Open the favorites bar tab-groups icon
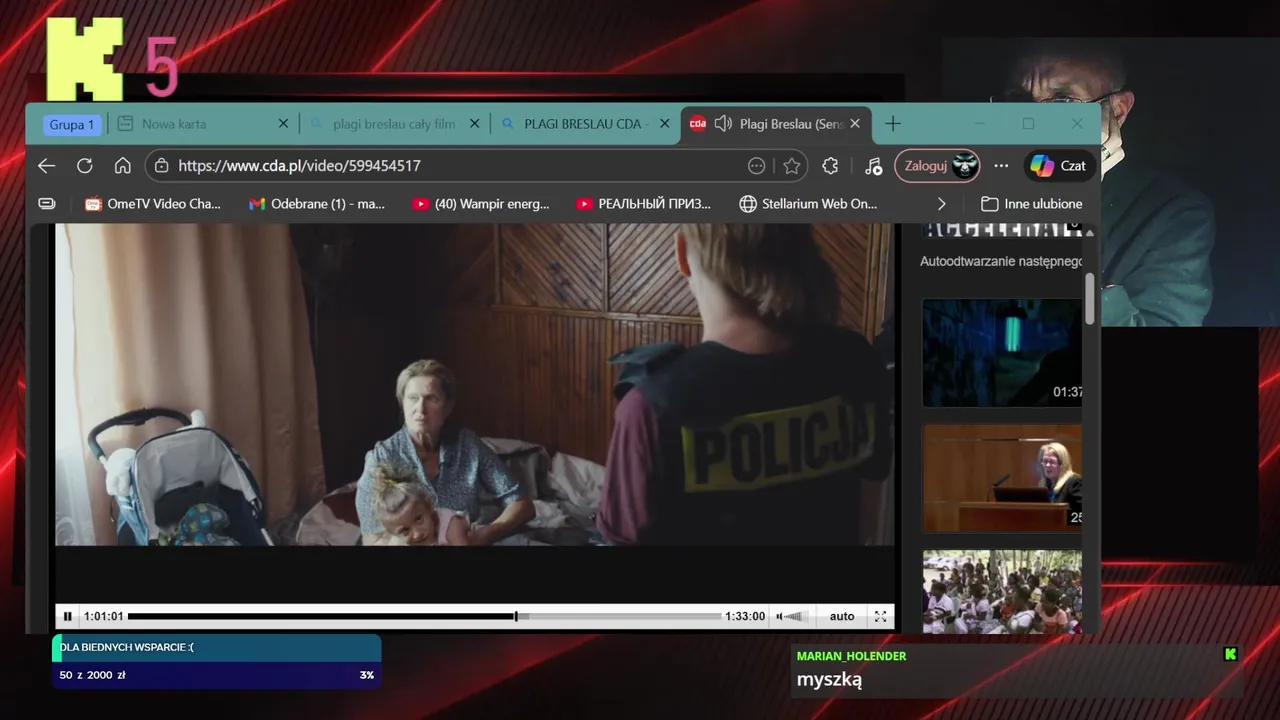Viewport: 1280px width, 720px height. tap(47, 203)
